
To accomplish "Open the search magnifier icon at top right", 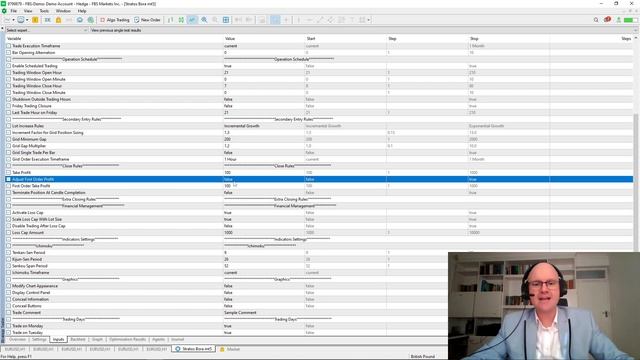I will coord(596,20).
